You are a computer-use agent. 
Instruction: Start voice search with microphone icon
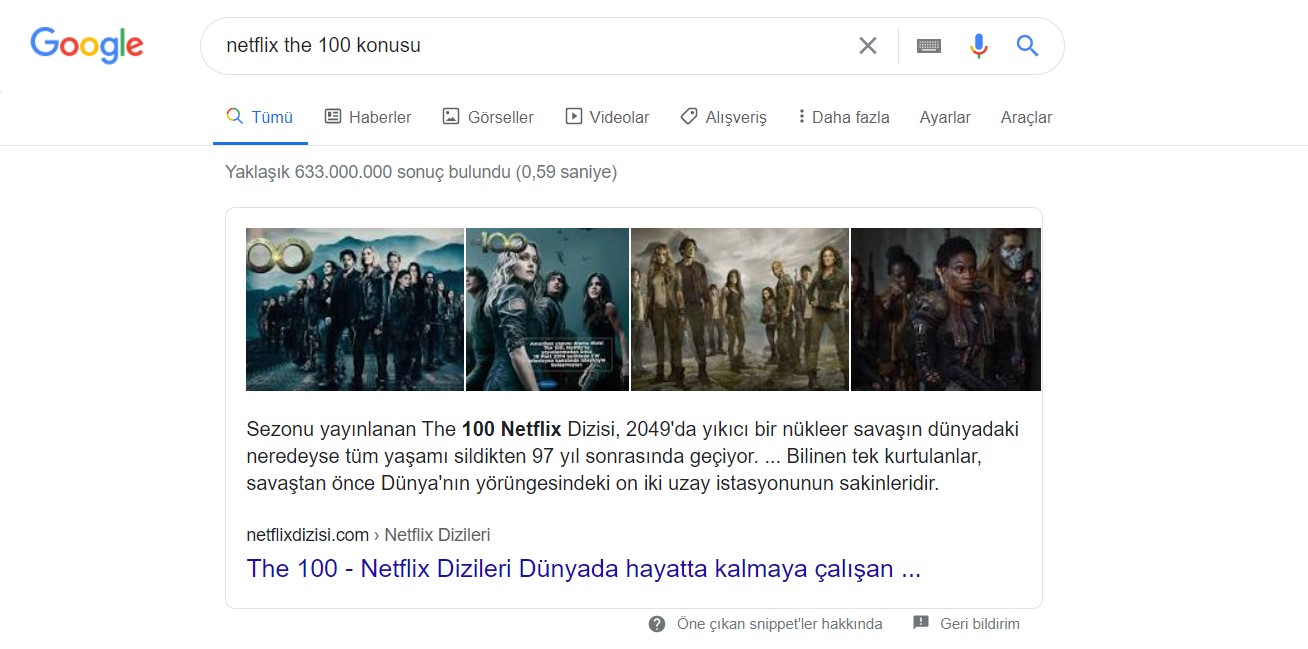pos(979,46)
